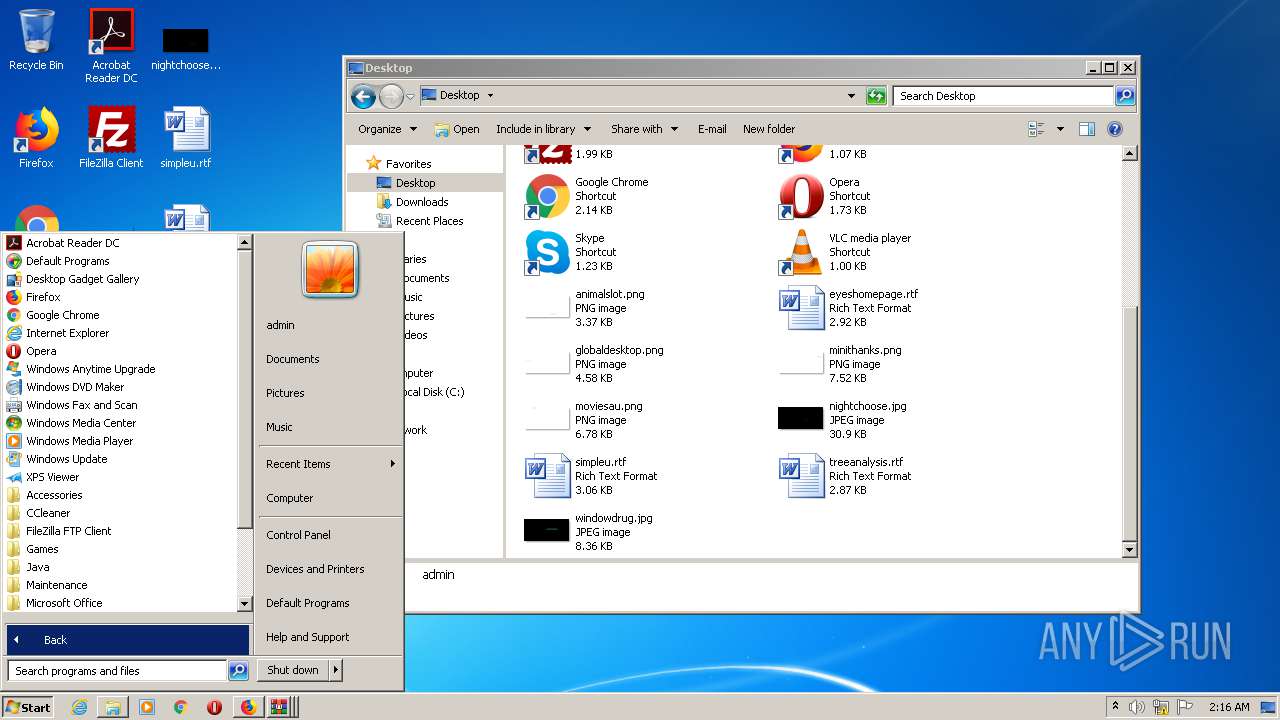Select nightchoose desktop image icon
The height and width of the screenshot is (720, 1280).
(186, 49)
